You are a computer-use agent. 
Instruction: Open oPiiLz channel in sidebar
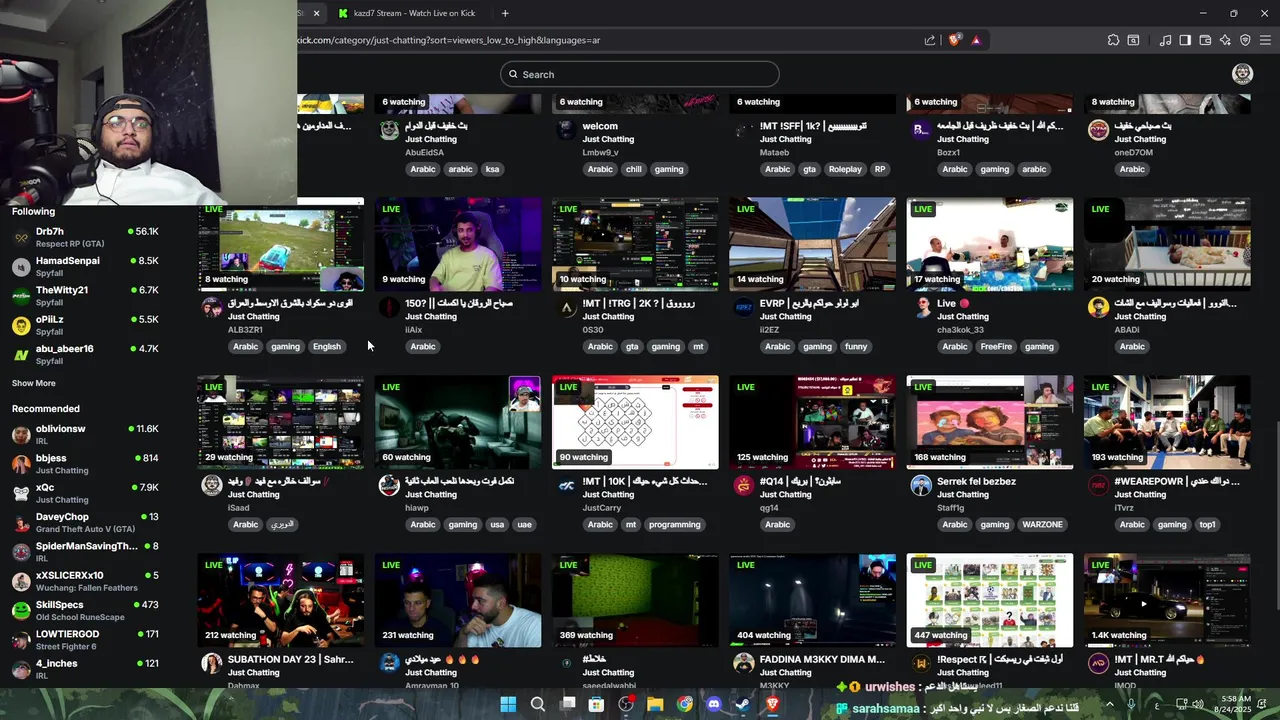(85, 325)
